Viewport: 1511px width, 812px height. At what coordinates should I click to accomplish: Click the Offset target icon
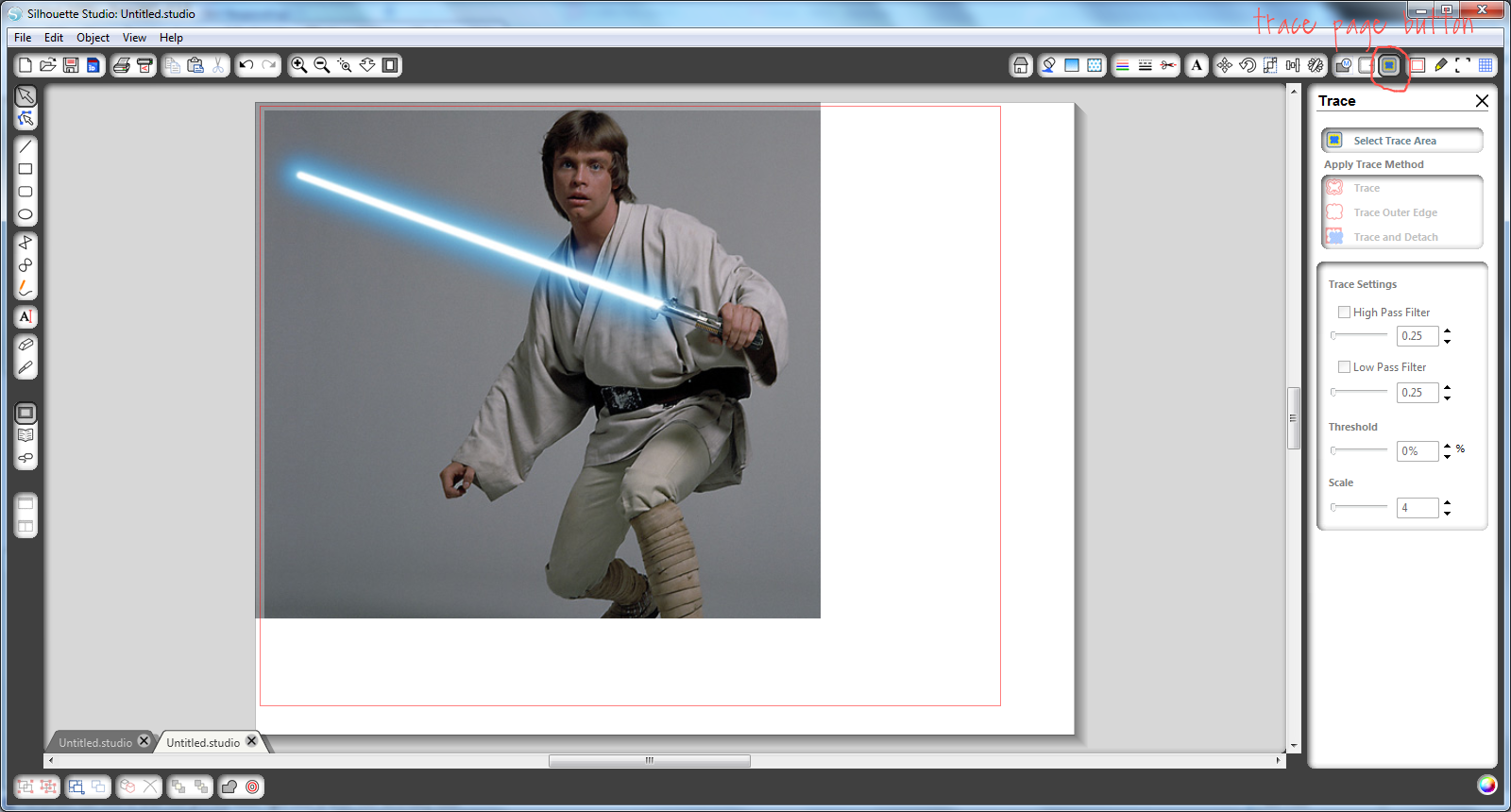point(252,787)
